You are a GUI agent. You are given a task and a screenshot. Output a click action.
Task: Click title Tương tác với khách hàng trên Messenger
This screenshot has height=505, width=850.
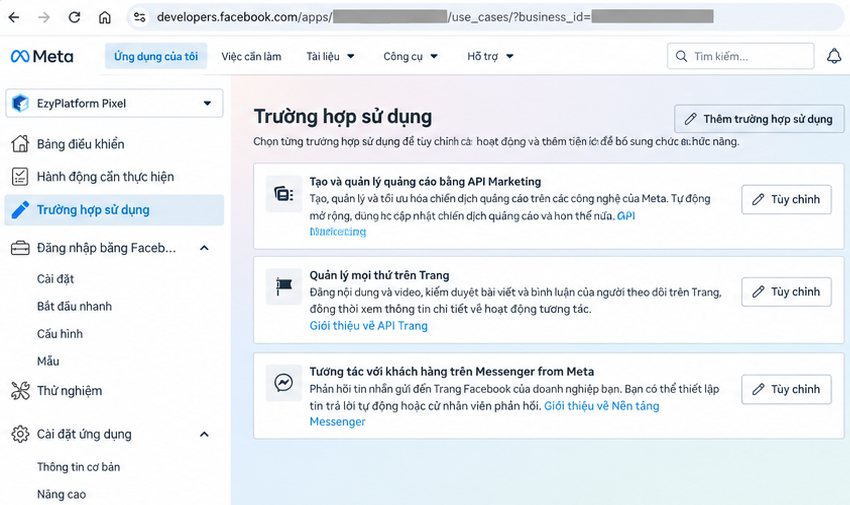coord(452,372)
